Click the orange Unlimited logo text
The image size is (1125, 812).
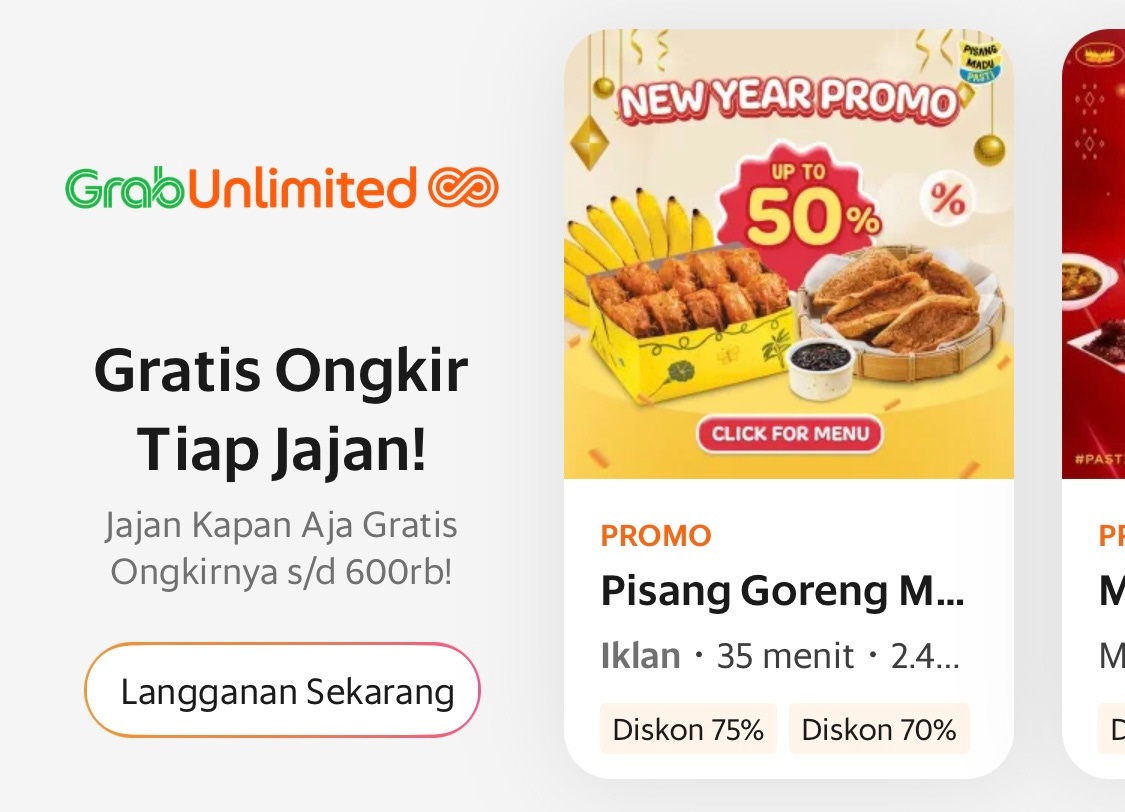click(301, 188)
